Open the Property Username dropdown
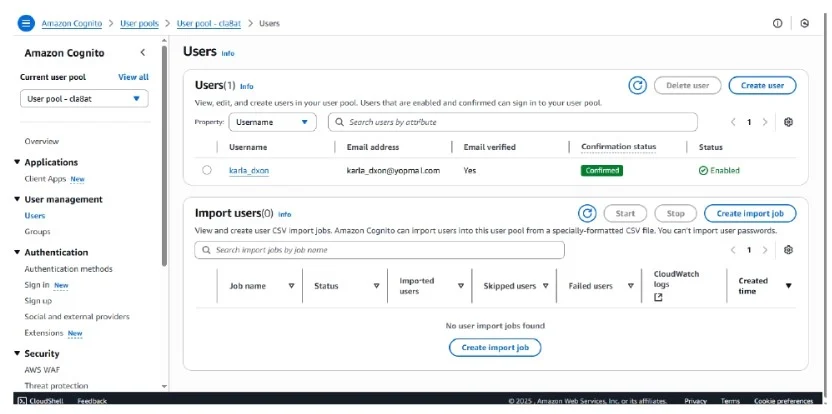 [272, 122]
